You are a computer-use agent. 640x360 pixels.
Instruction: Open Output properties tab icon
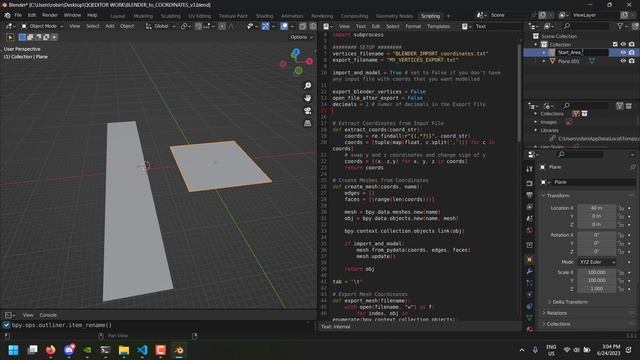click(x=529, y=195)
